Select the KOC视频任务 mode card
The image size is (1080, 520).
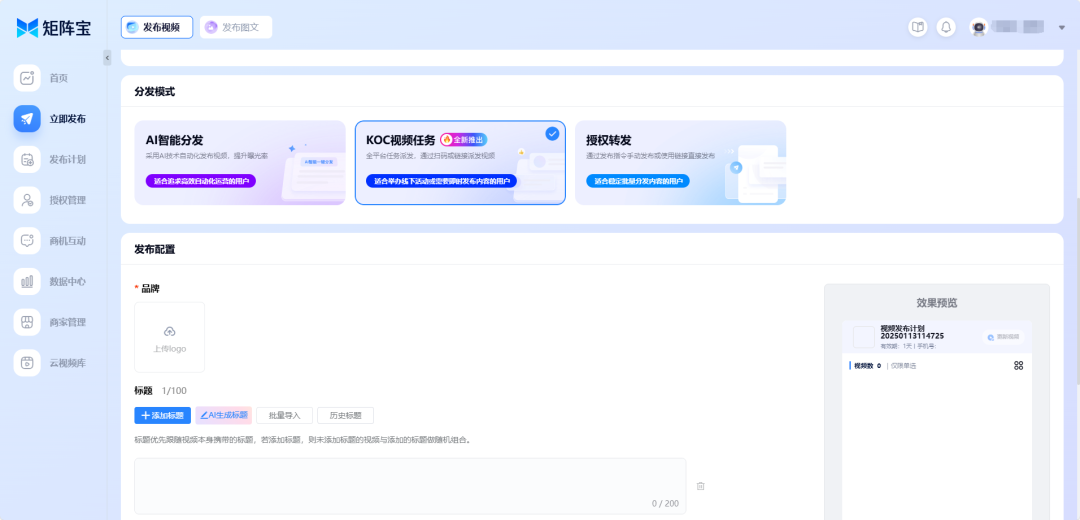[460, 163]
